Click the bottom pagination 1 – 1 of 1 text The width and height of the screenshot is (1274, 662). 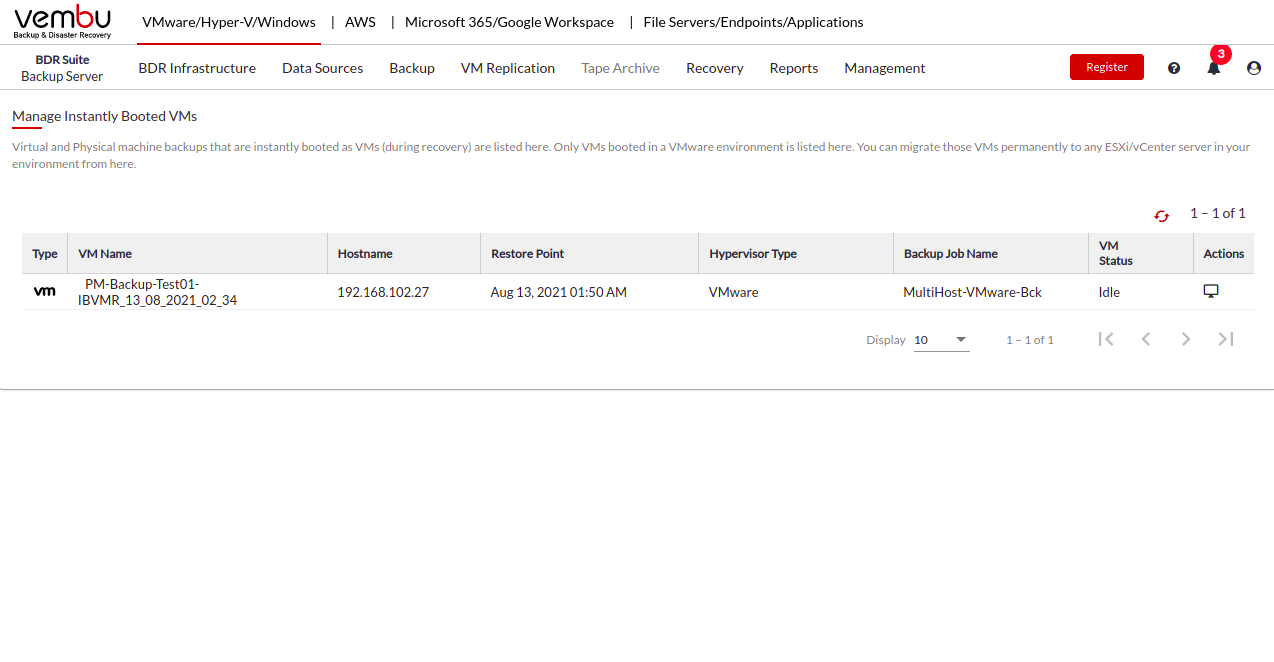point(1030,340)
